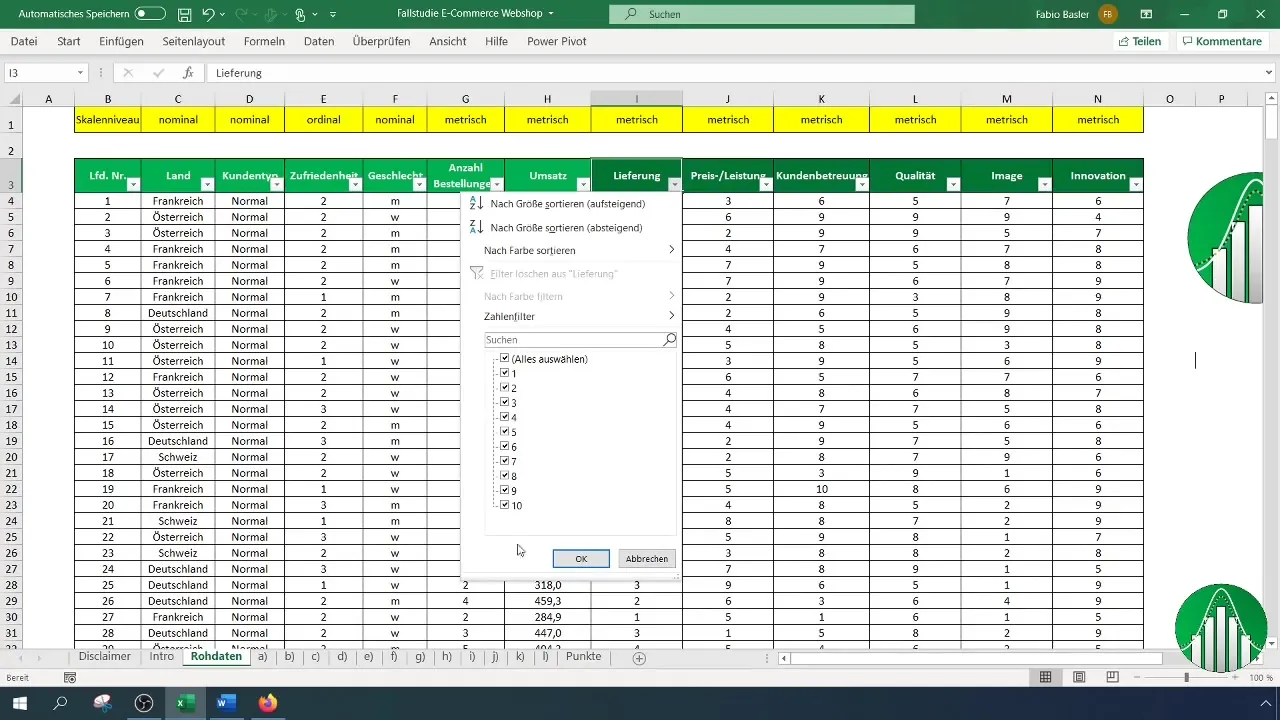Sort ascending via the A-Z icon
This screenshot has height=720, width=1280.
pyautogui.click(x=476, y=203)
